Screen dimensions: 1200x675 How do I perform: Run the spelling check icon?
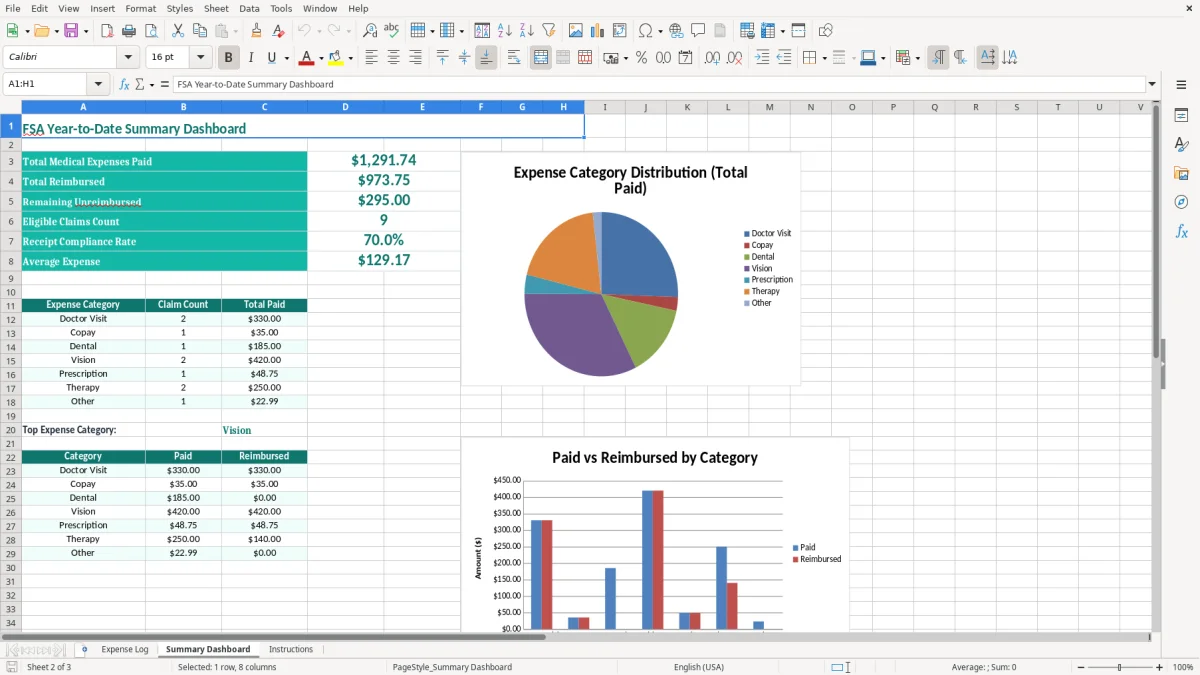click(392, 31)
